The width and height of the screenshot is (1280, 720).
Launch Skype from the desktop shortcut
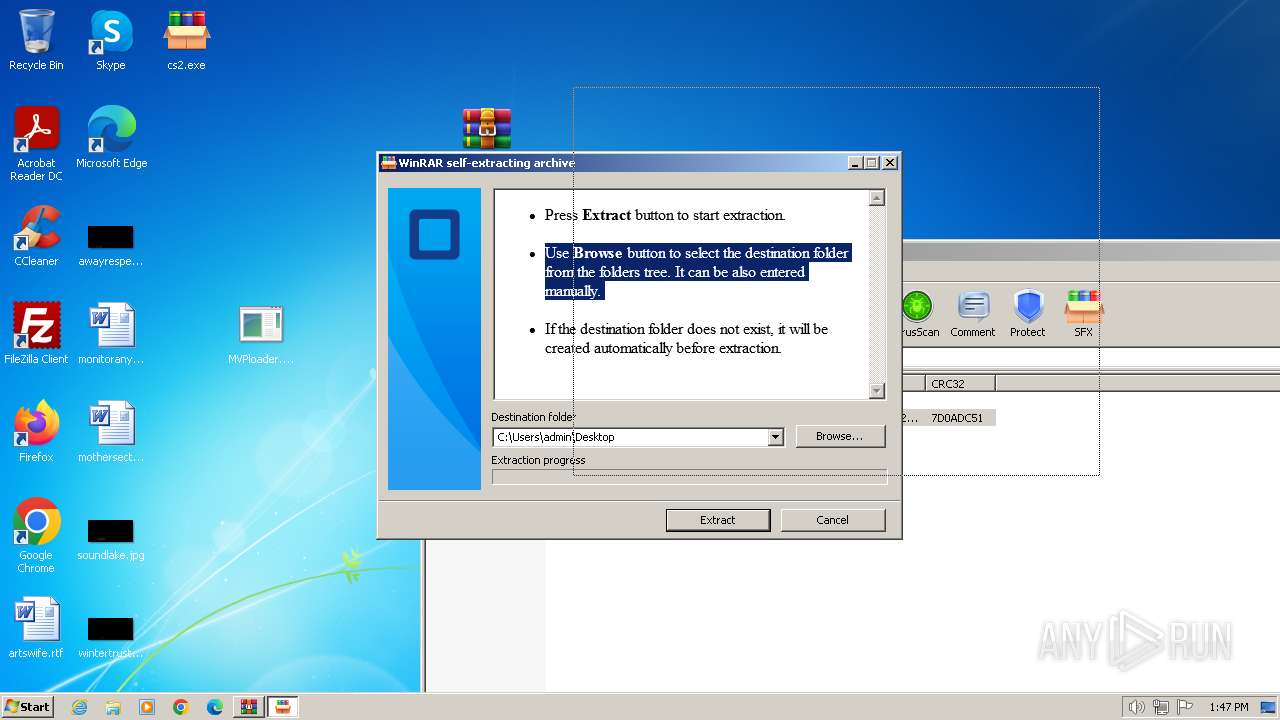pos(111,40)
